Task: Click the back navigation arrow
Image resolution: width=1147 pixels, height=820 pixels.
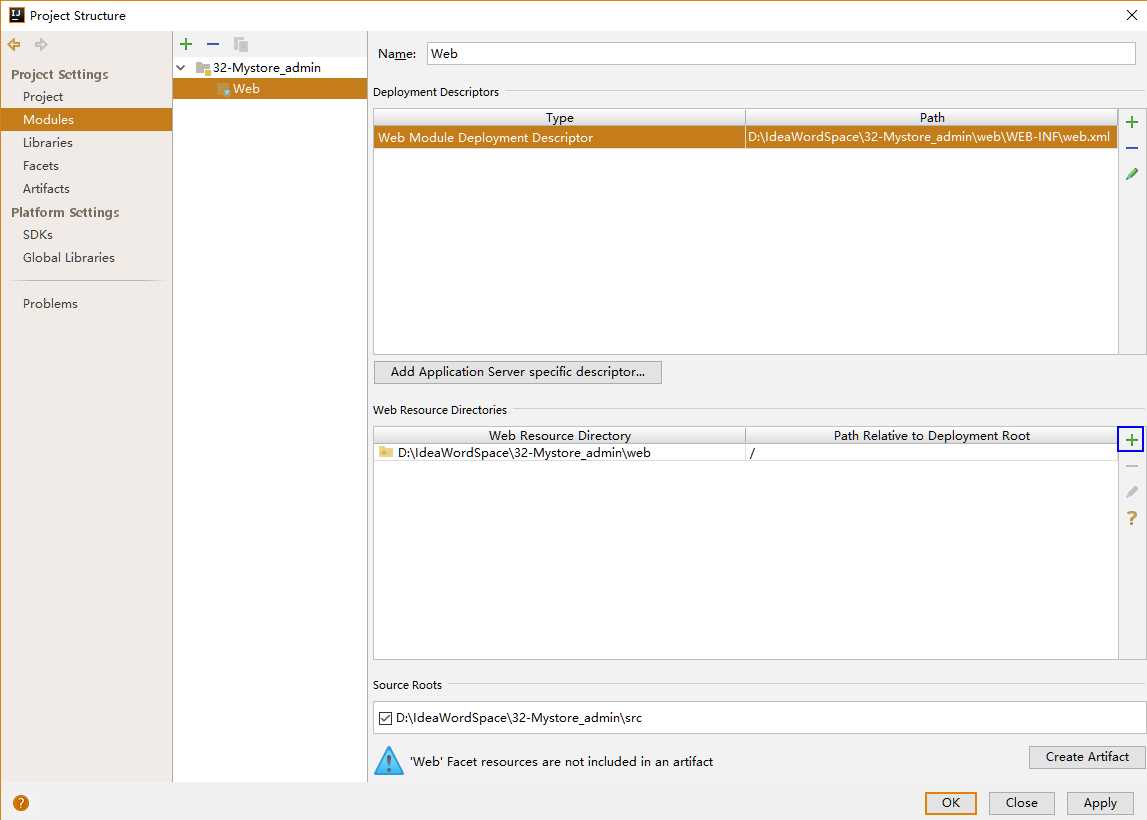Action: click(x=14, y=45)
